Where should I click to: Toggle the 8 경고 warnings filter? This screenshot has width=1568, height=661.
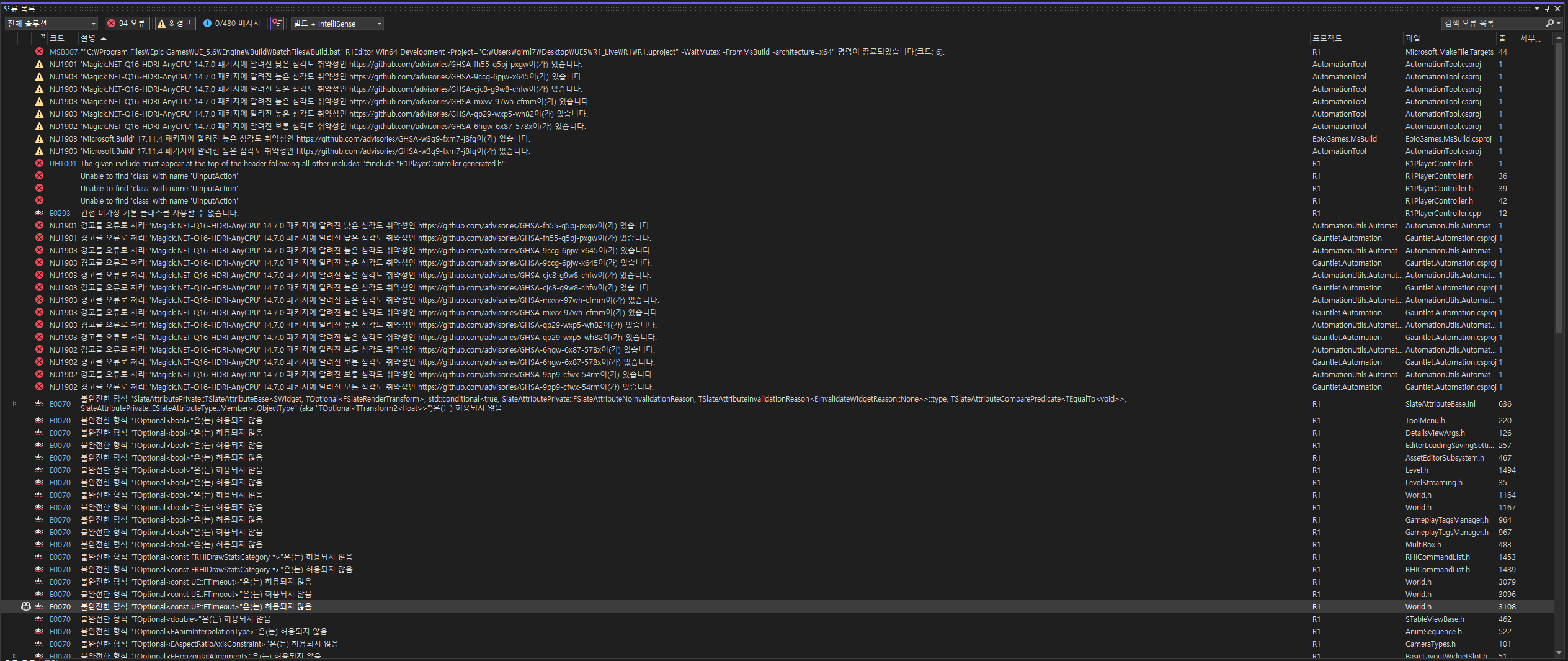click(176, 24)
